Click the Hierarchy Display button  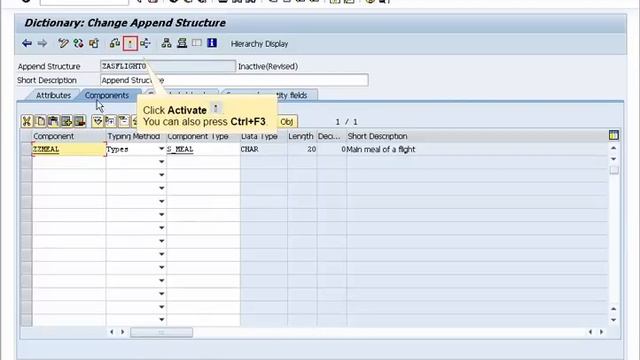[x=260, y=44]
